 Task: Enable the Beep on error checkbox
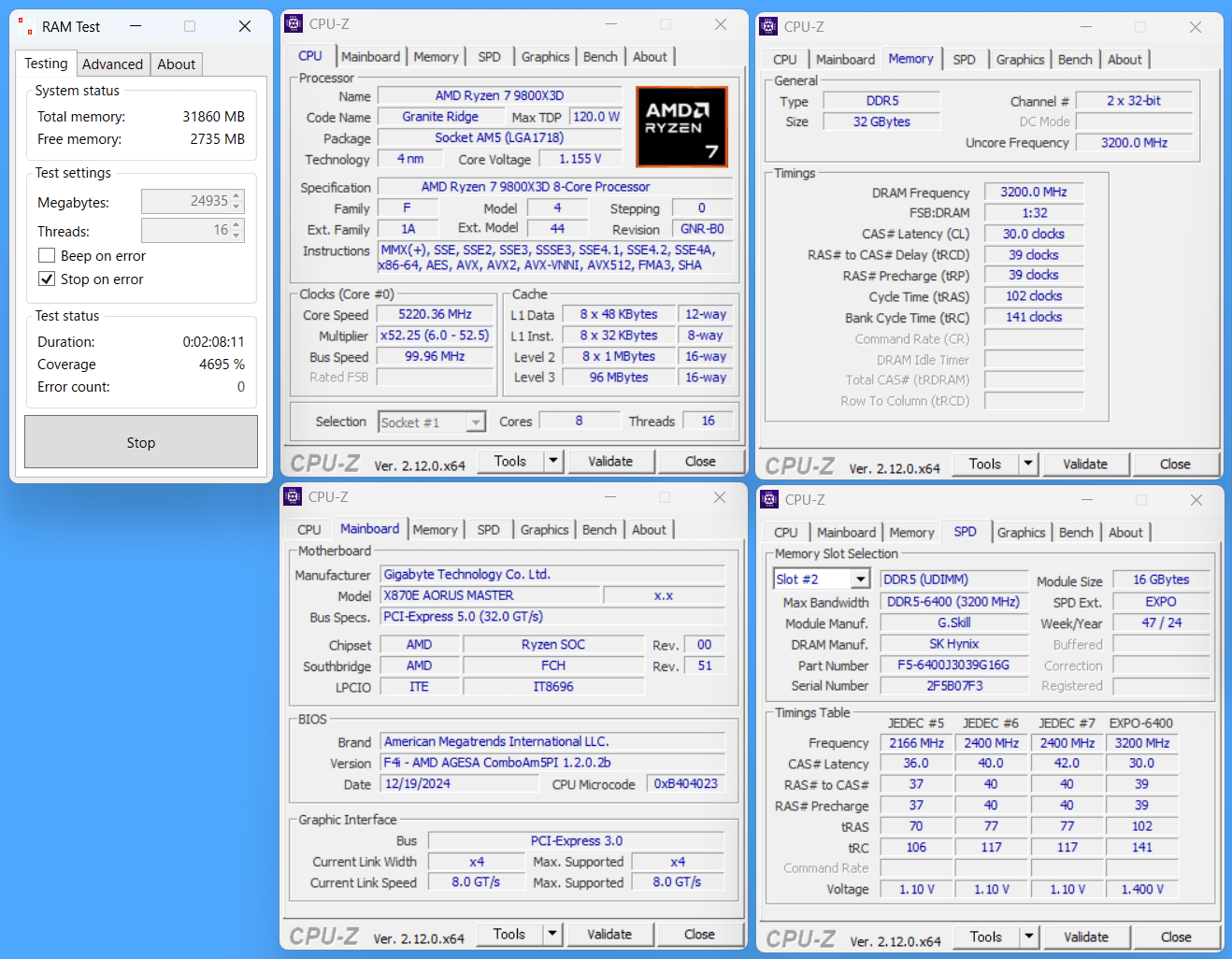click(47, 256)
